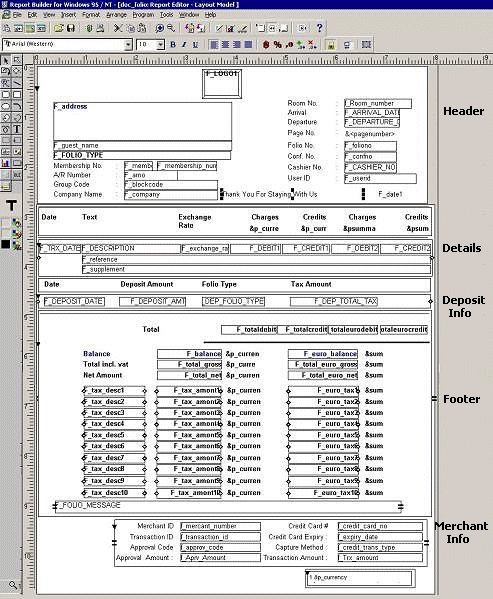This screenshot has width=493, height=599.
Task: Toggle Bold formatting
Action: click(173, 45)
